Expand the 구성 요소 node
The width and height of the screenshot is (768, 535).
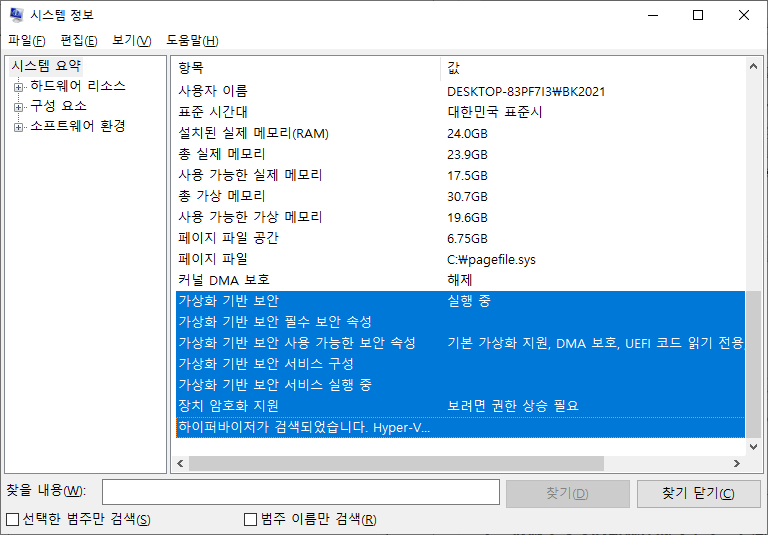[18, 107]
